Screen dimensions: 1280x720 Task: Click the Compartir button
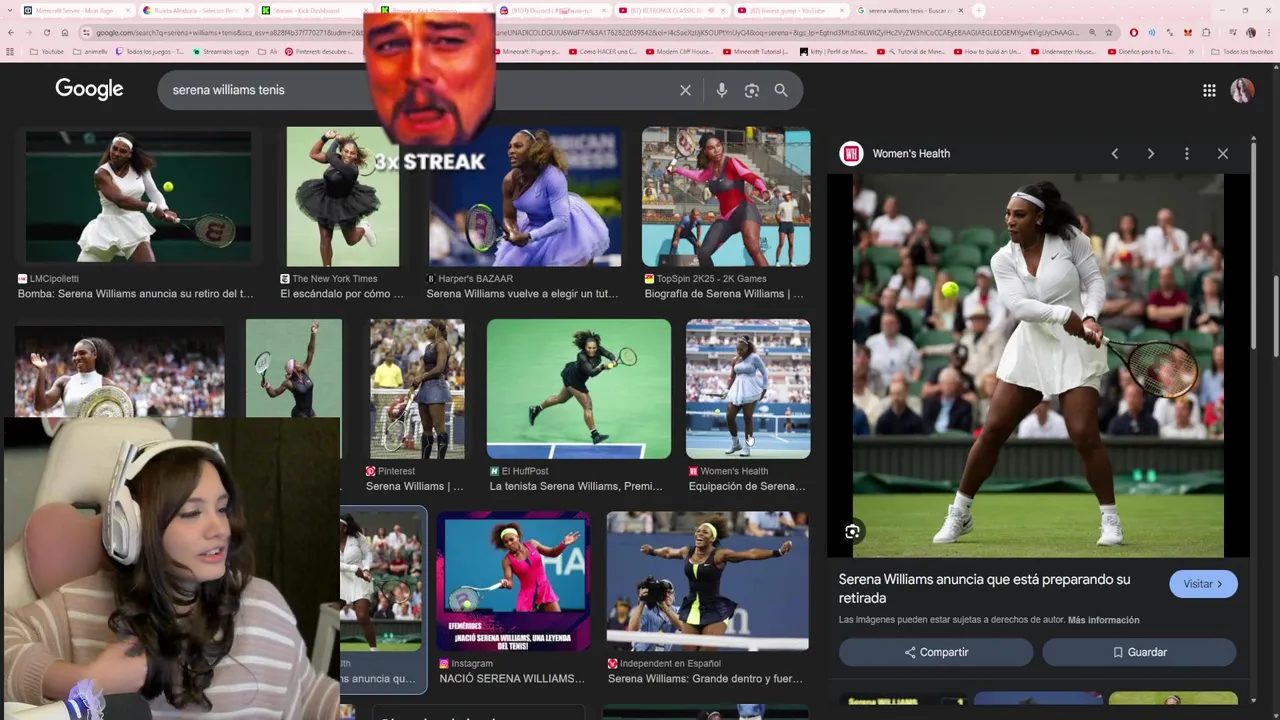(x=936, y=652)
